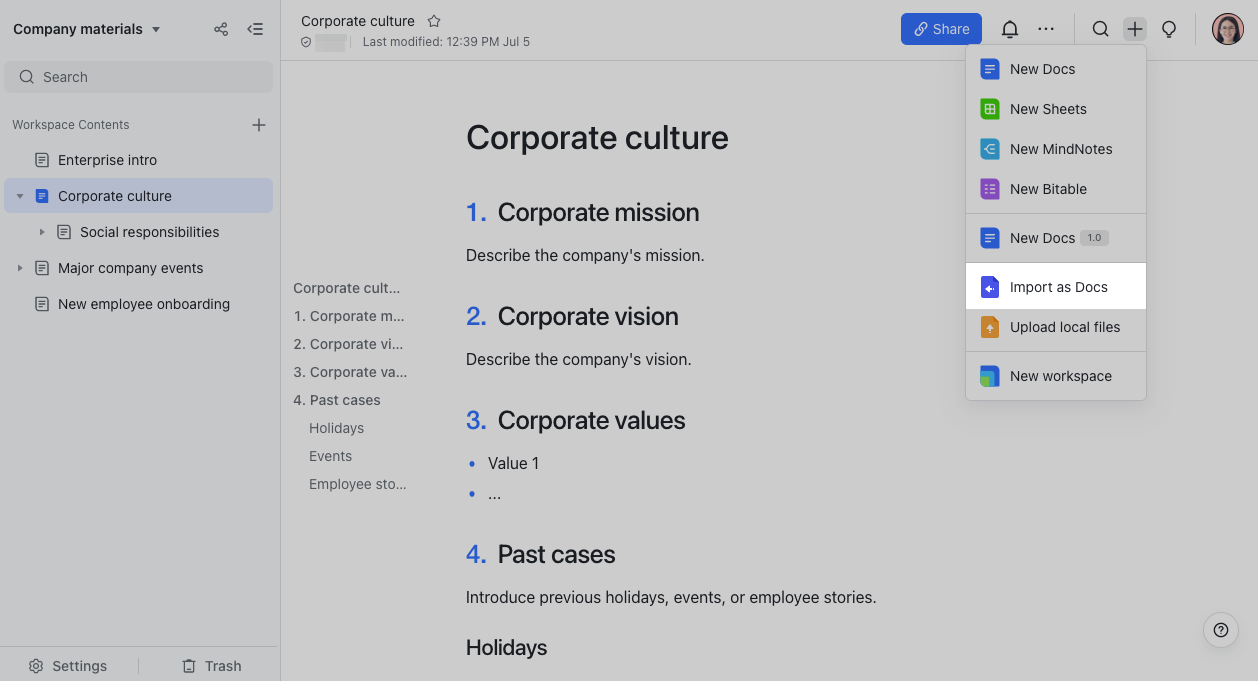1258x681 pixels.
Task: Click the search magnifier in top bar
Action: point(1100,29)
